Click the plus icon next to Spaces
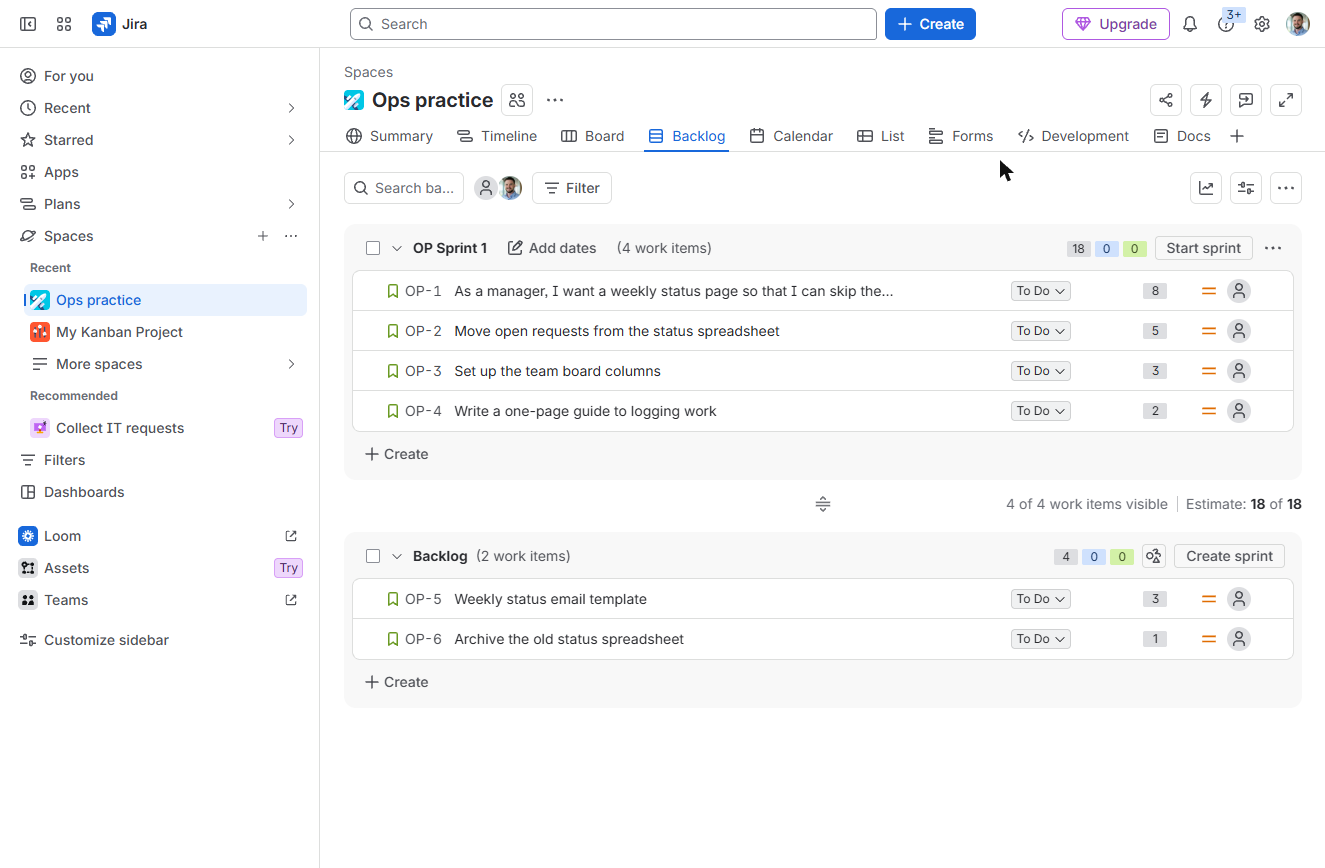Image resolution: width=1325 pixels, height=868 pixels. (263, 236)
